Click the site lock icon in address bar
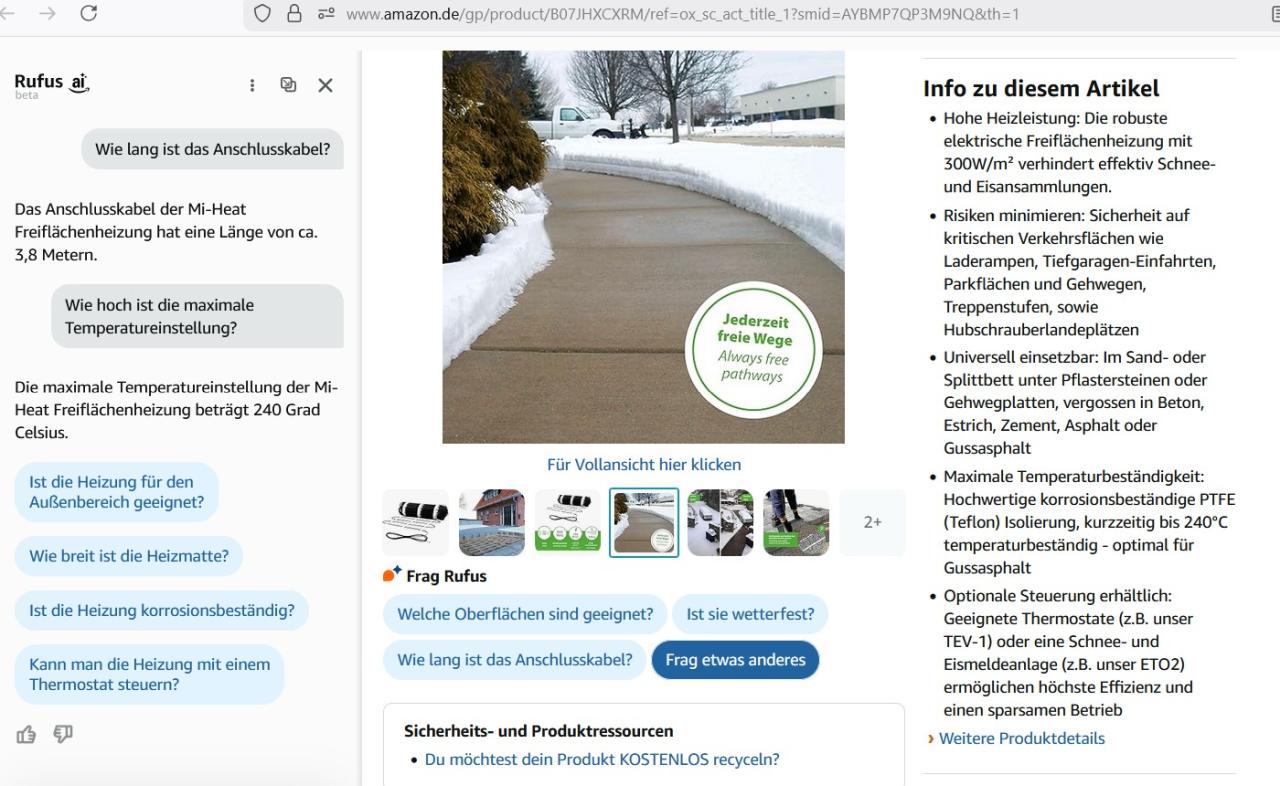 click(294, 14)
